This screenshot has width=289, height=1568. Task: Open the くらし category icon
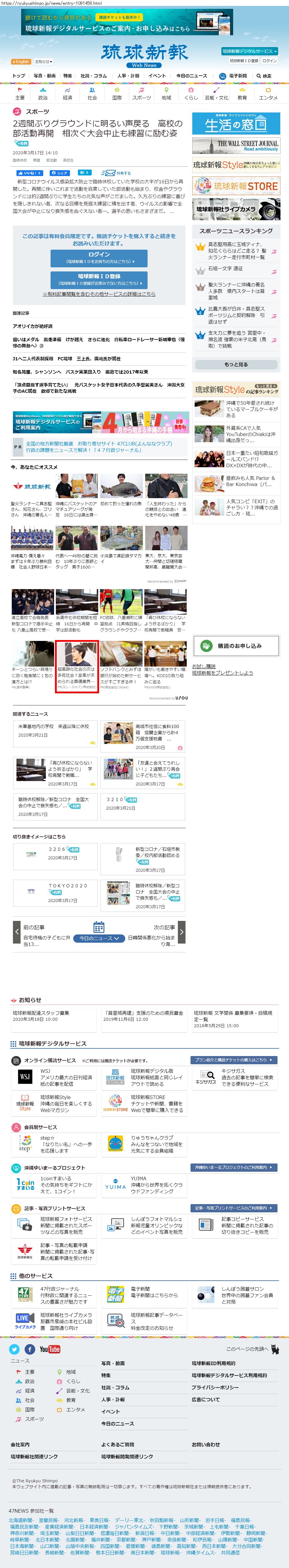coord(191,93)
